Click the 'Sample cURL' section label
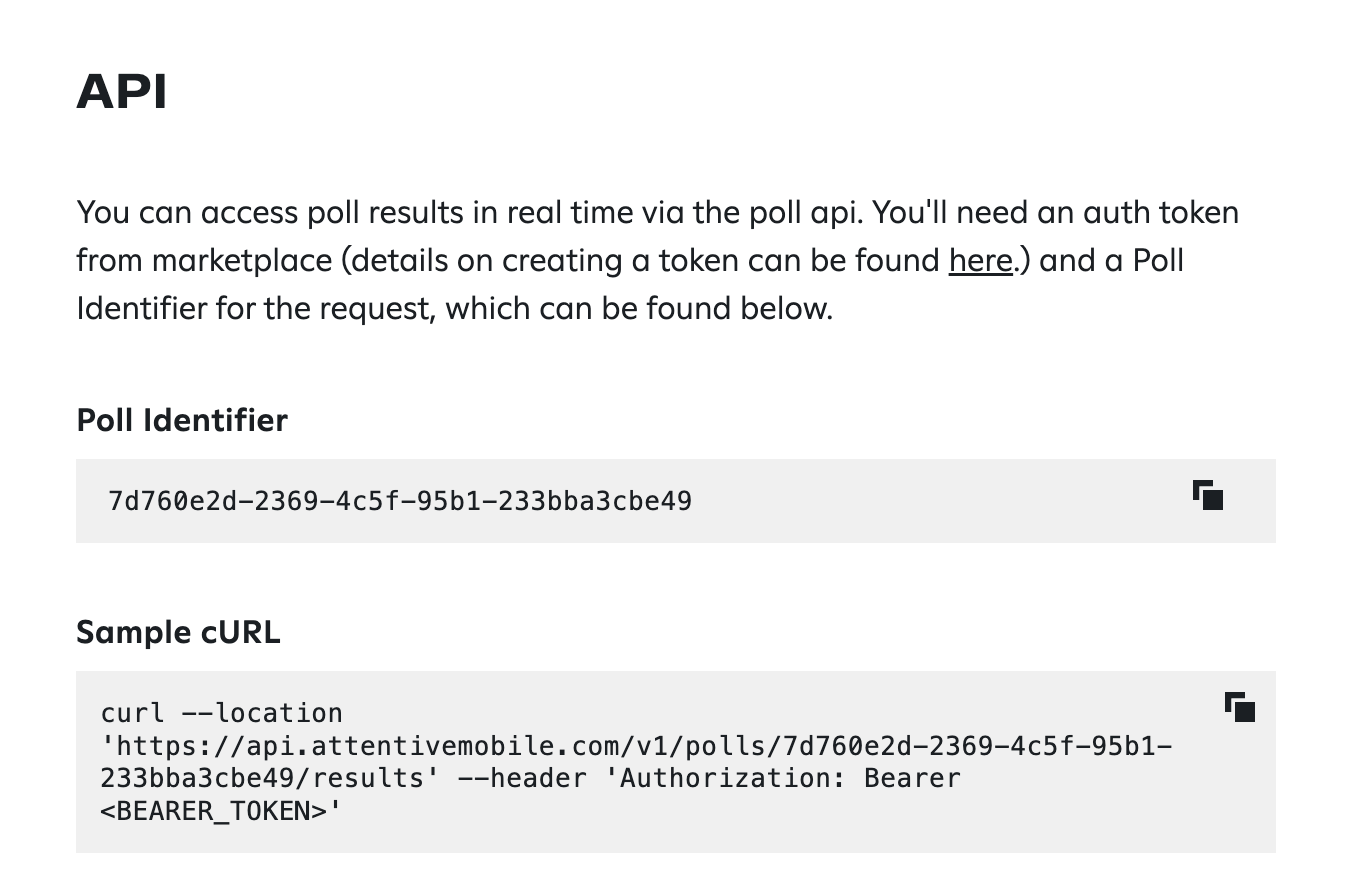 point(178,632)
